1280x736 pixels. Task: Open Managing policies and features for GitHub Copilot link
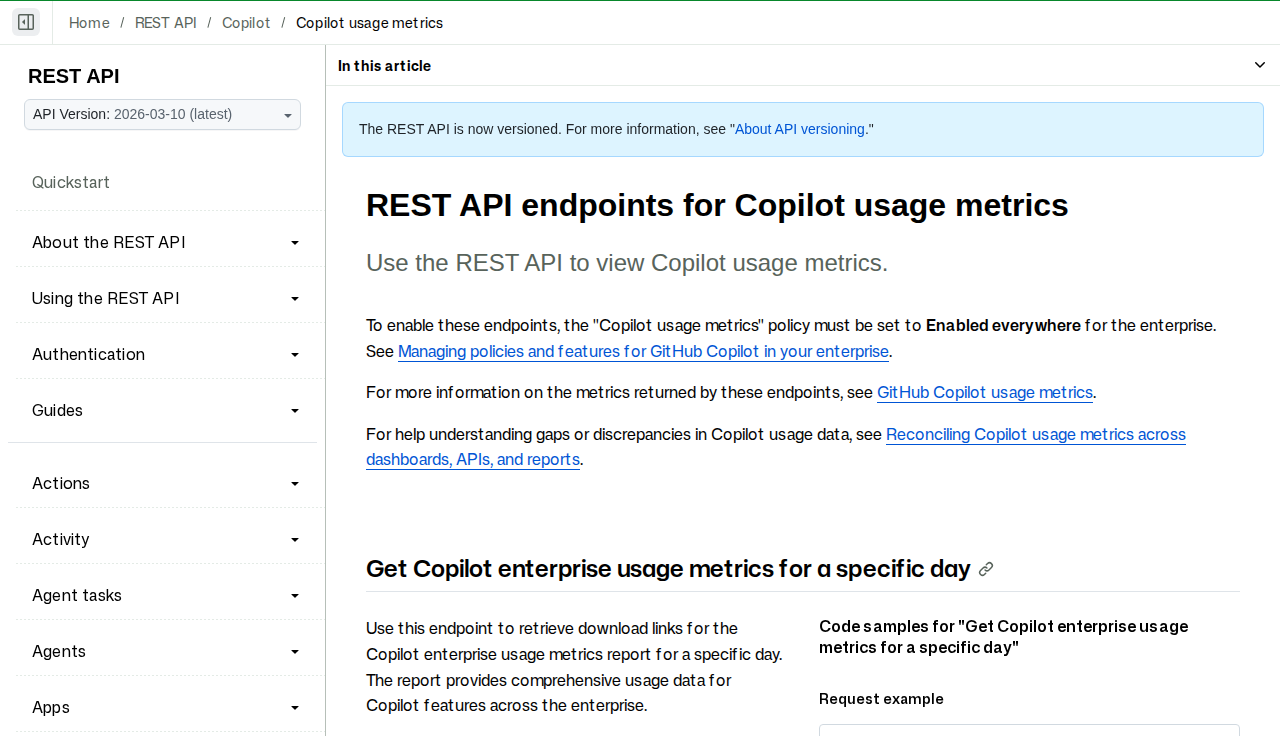[643, 352]
